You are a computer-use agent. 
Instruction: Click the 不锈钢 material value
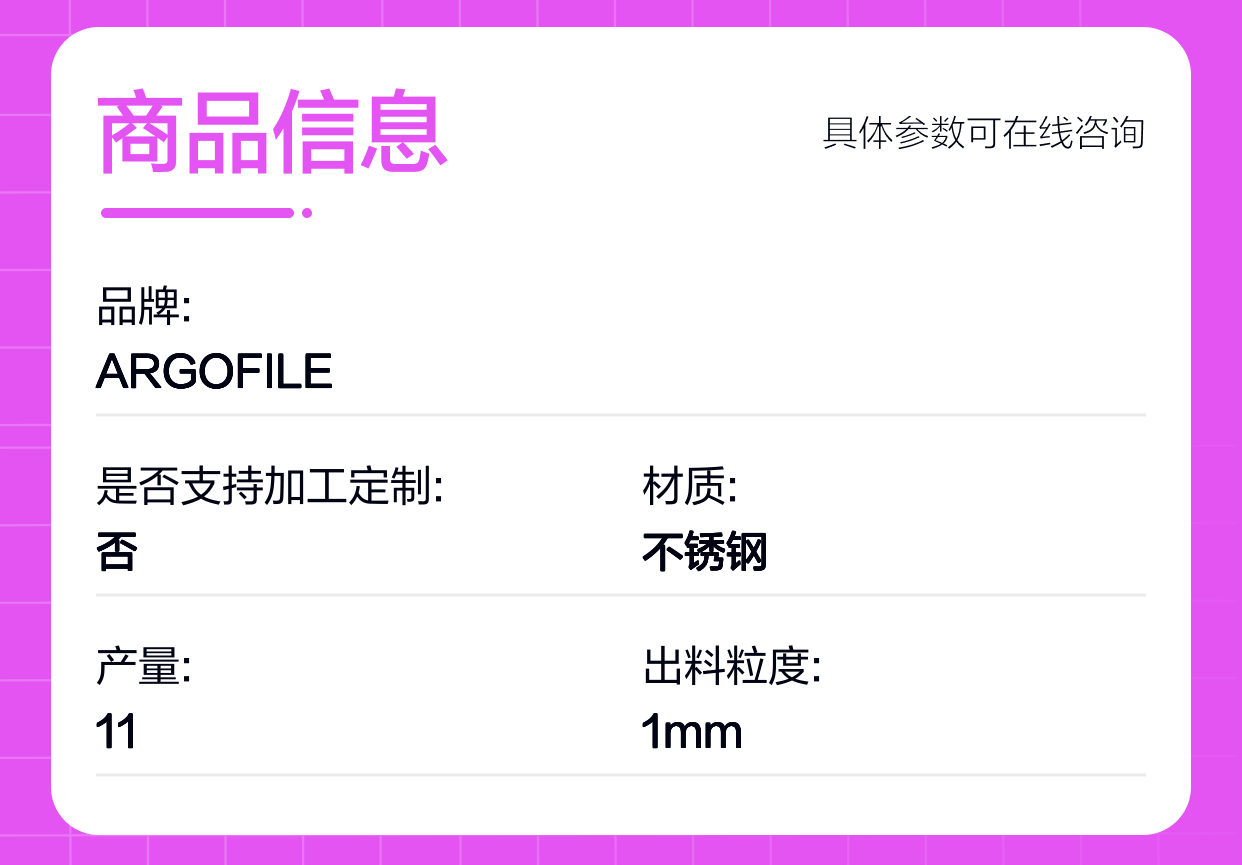pyautogui.click(x=704, y=552)
